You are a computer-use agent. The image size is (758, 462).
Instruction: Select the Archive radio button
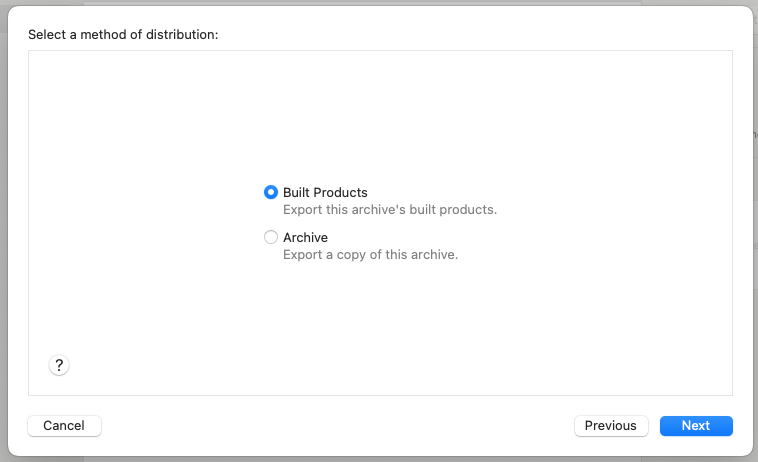click(271, 237)
